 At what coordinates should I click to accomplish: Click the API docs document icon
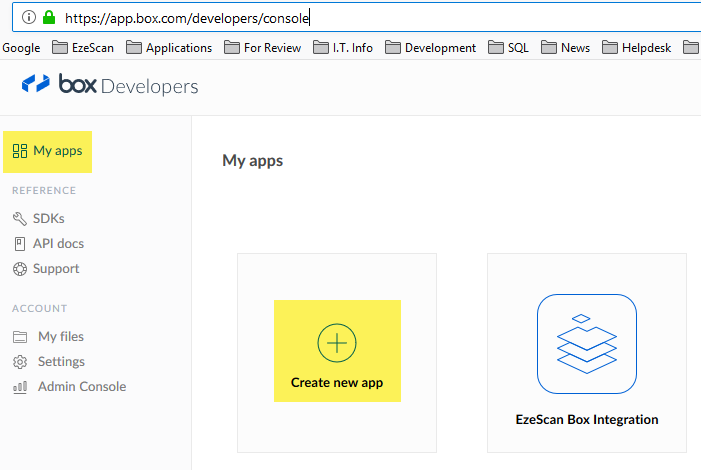click(x=20, y=243)
